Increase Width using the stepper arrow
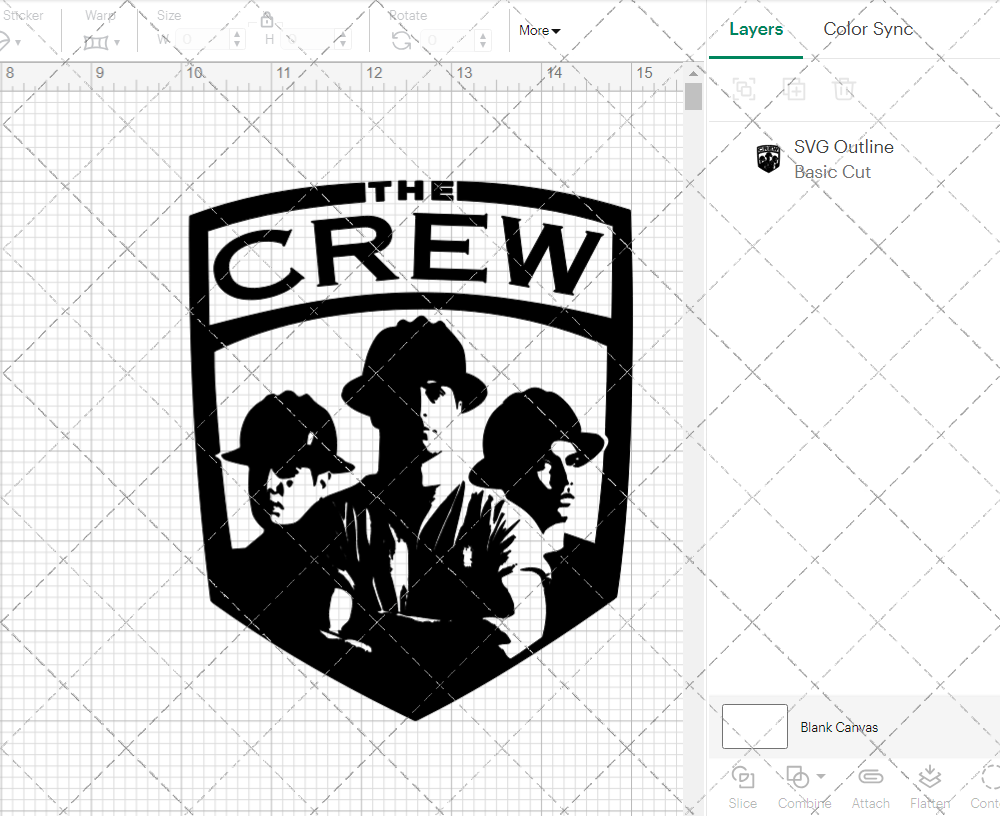The height and width of the screenshot is (816, 1000). click(236, 35)
